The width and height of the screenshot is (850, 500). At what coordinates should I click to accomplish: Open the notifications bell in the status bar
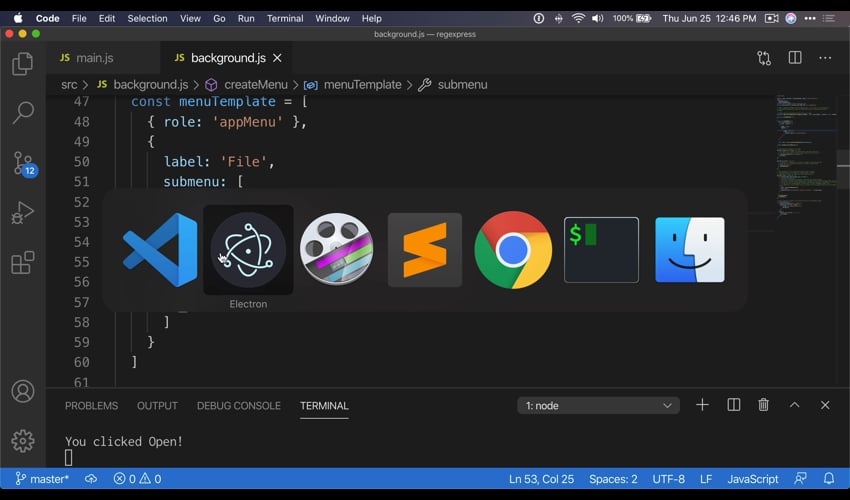point(829,479)
